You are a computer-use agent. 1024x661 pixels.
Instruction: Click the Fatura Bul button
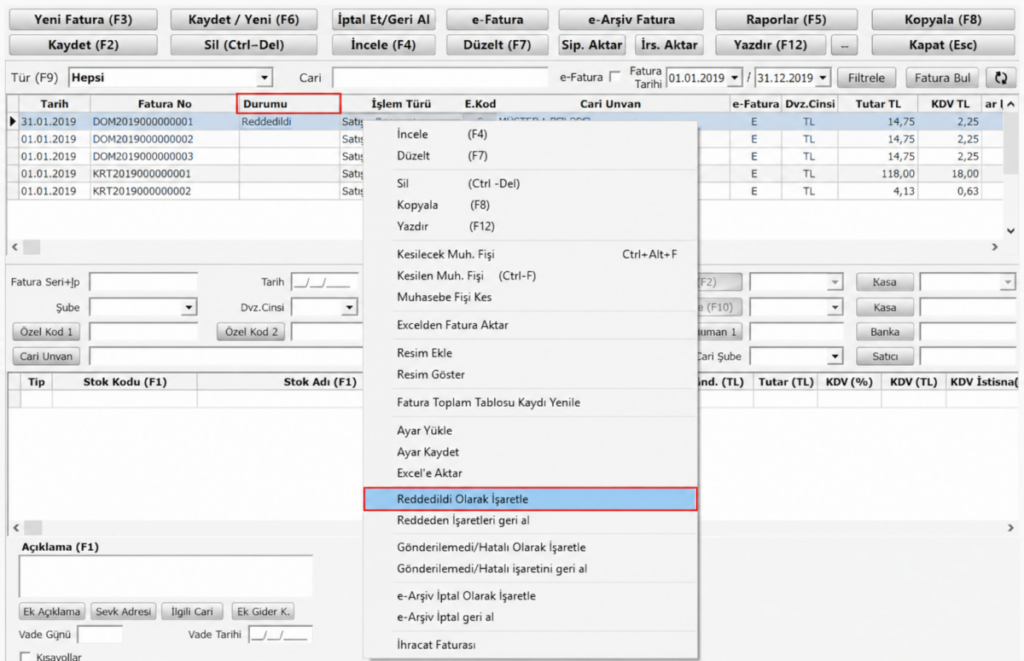(x=942, y=78)
